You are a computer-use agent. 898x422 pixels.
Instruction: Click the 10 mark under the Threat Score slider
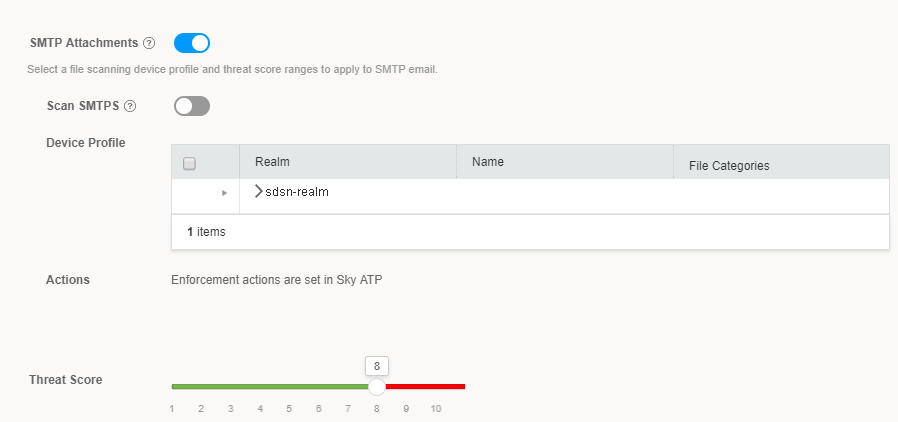click(436, 409)
